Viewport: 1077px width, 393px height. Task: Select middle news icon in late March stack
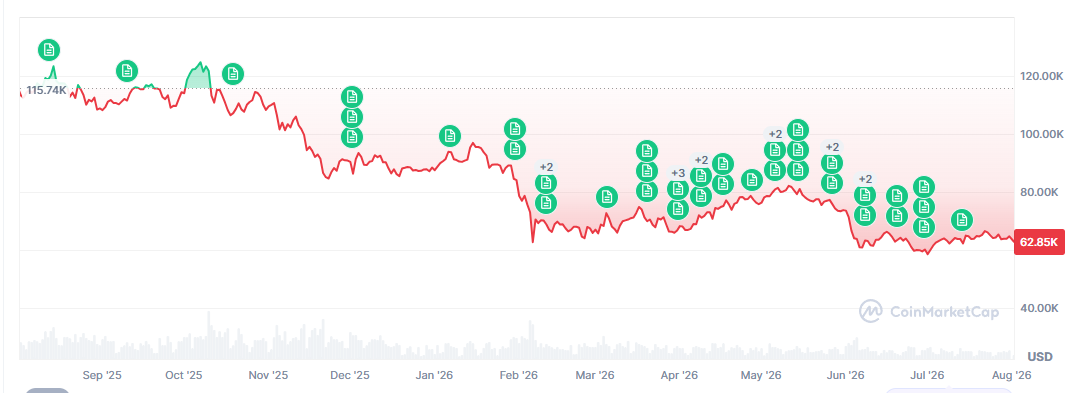tap(646, 170)
